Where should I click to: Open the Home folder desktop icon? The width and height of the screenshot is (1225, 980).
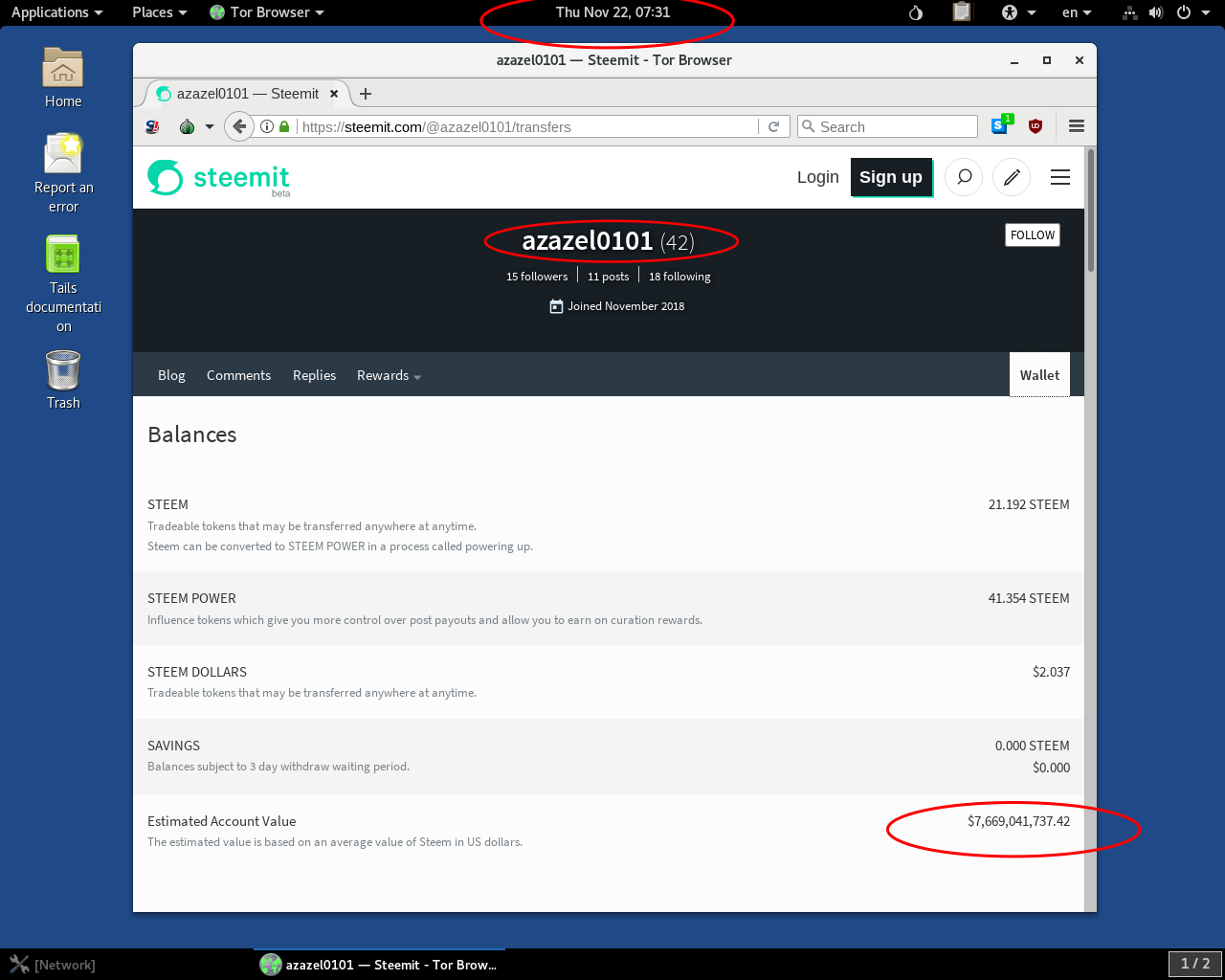pos(63,78)
